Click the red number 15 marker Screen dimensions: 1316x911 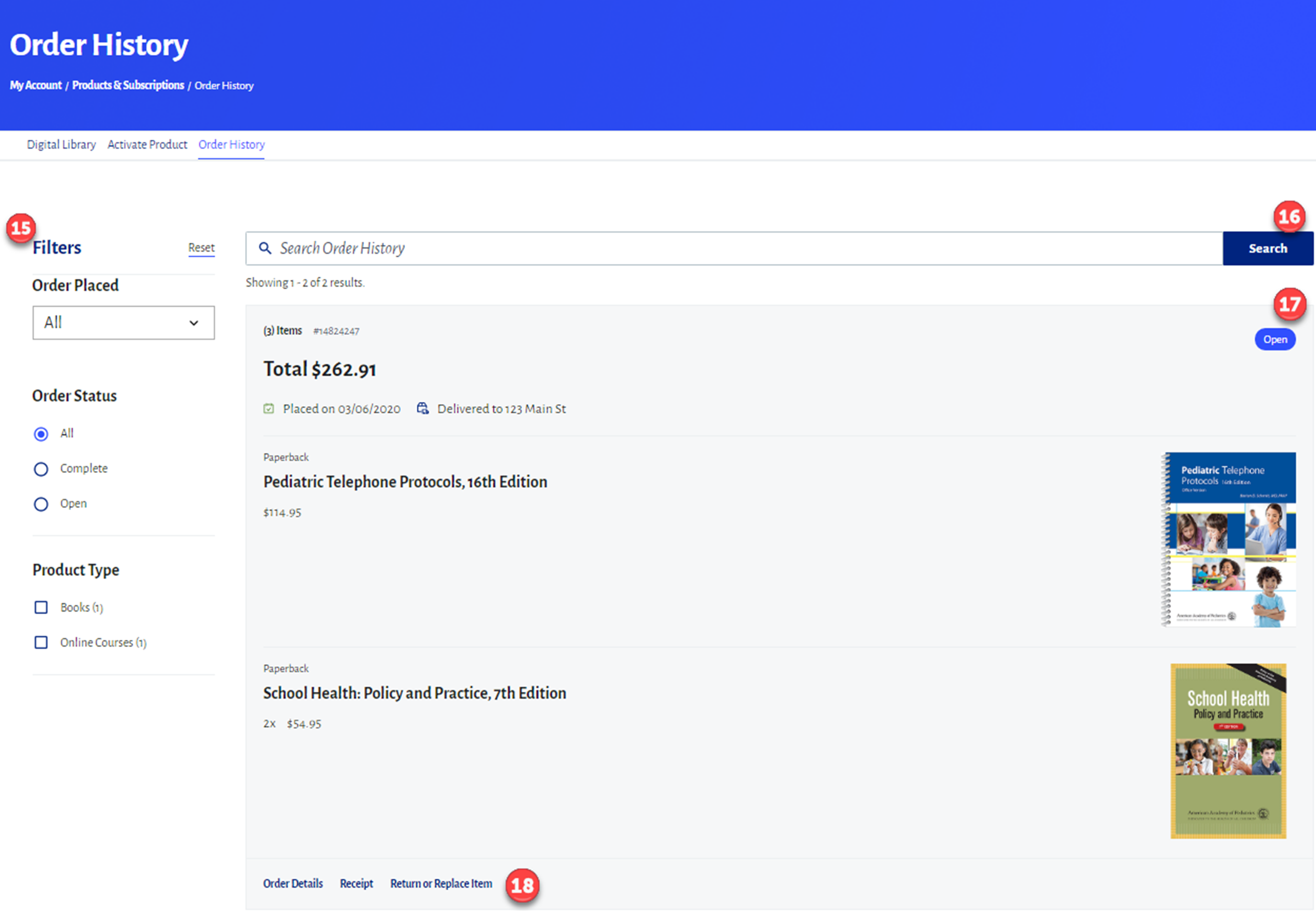point(21,228)
